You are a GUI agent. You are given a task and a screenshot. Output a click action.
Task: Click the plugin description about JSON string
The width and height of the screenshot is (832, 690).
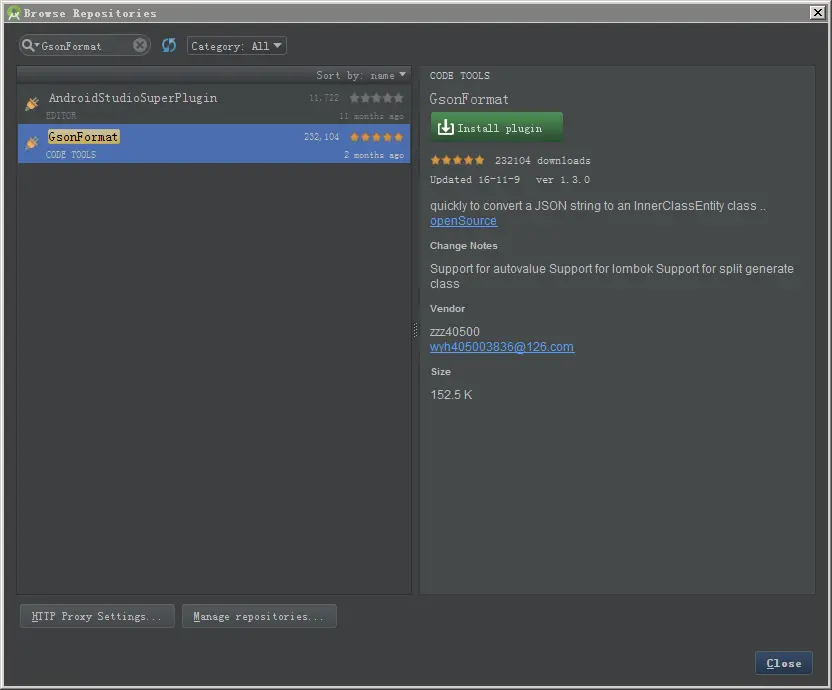pos(598,206)
